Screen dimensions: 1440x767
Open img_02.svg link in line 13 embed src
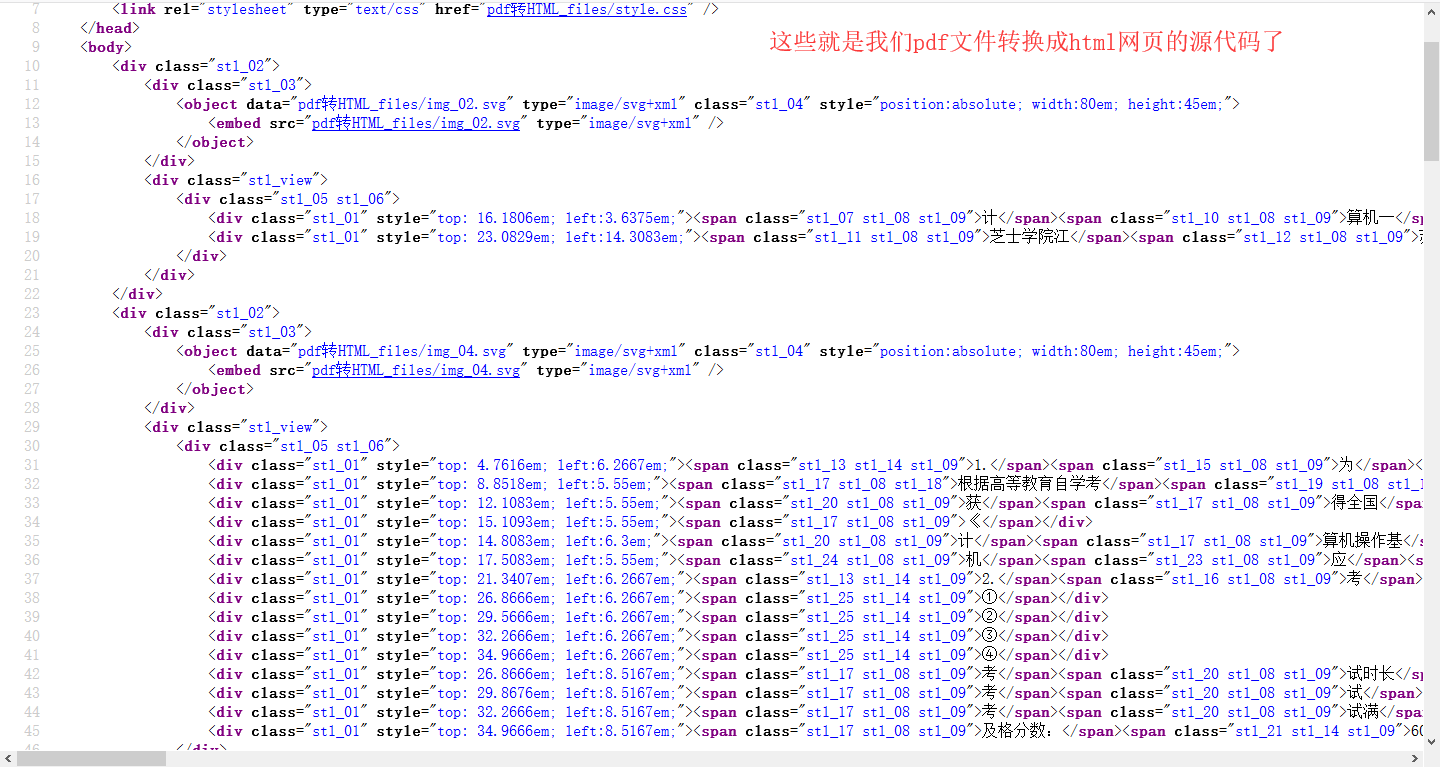(416, 123)
